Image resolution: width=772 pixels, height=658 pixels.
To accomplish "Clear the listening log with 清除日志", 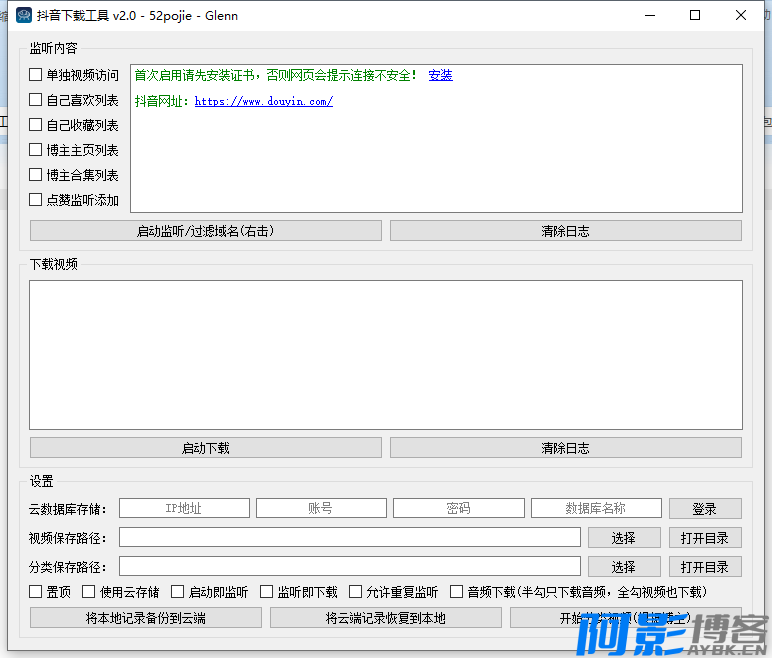I will (566, 231).
